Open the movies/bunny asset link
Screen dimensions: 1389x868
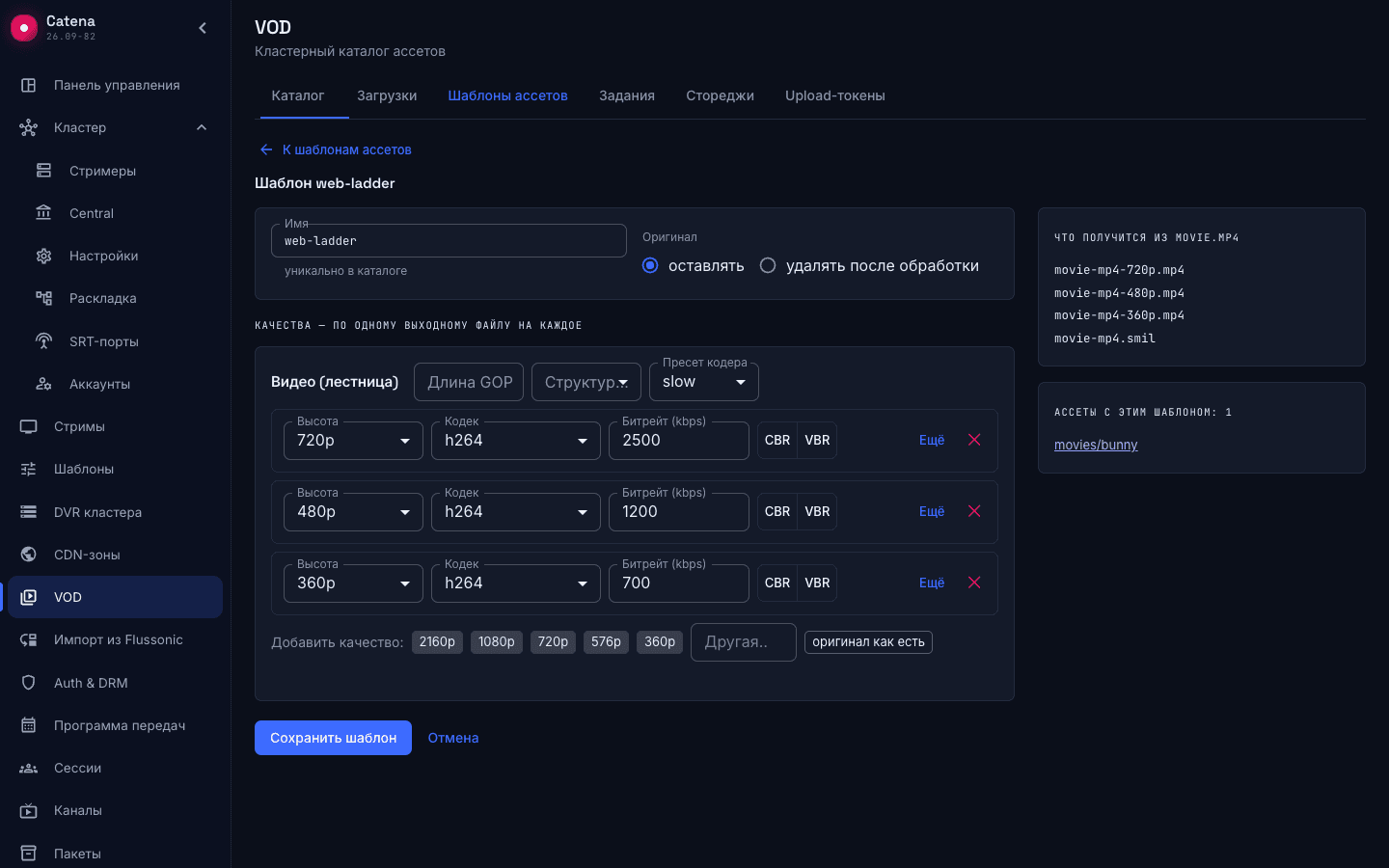point(1096,445)
